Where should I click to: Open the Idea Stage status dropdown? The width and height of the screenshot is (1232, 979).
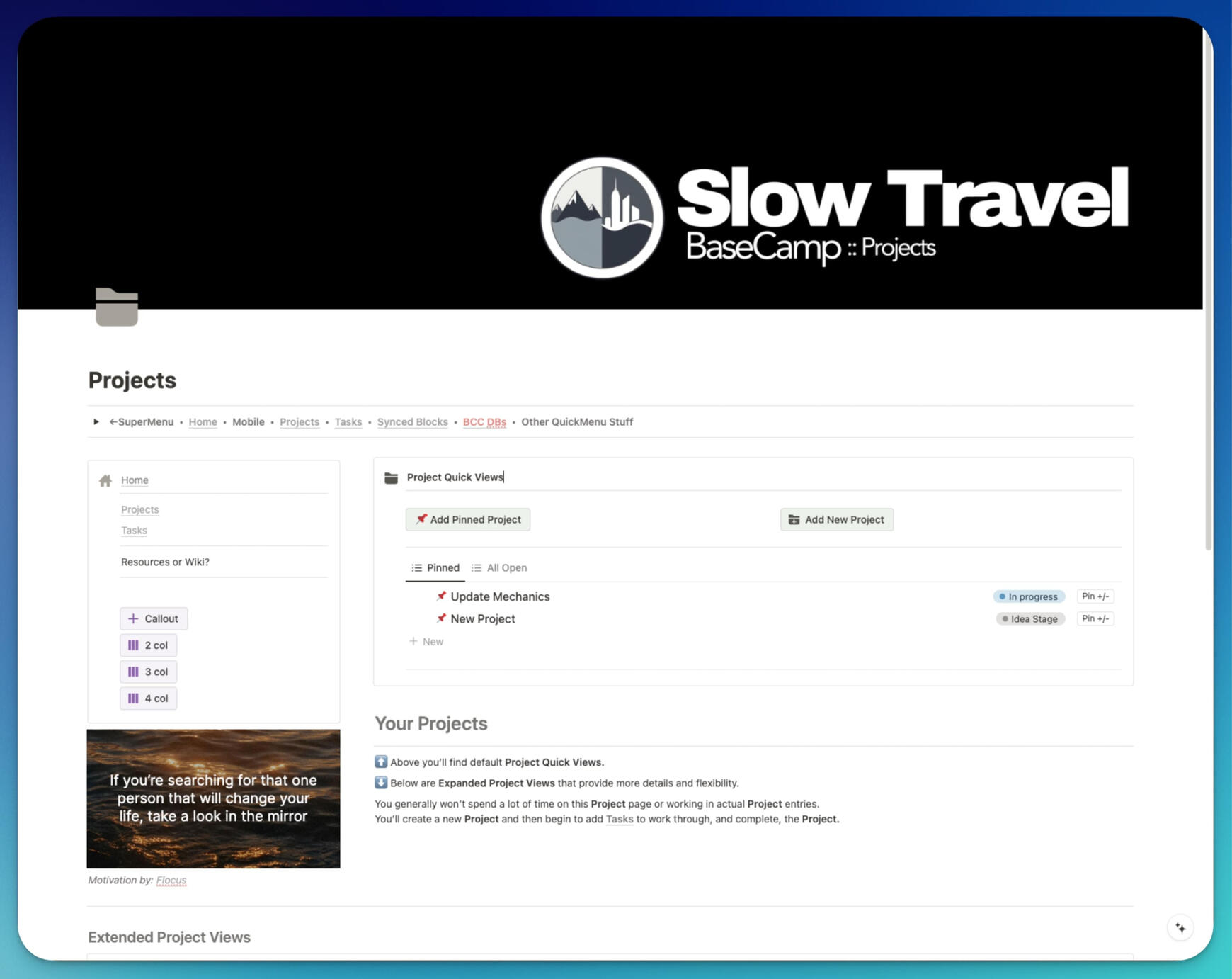point(1030,618)
